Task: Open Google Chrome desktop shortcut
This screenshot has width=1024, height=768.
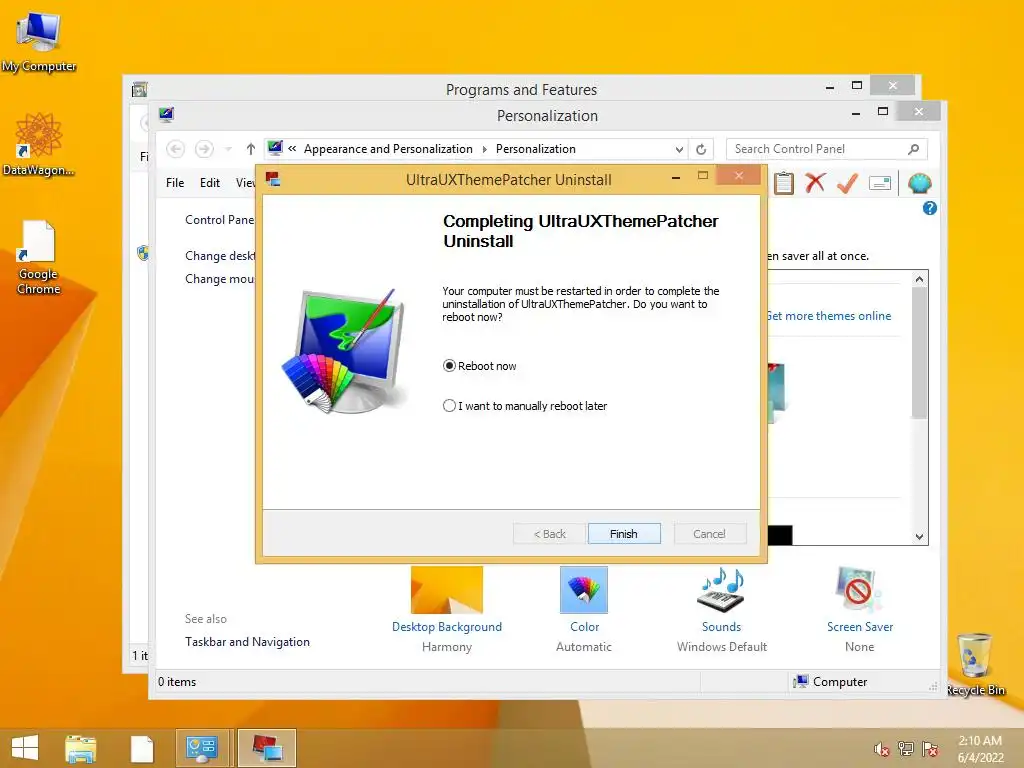Action: [39, 258]
